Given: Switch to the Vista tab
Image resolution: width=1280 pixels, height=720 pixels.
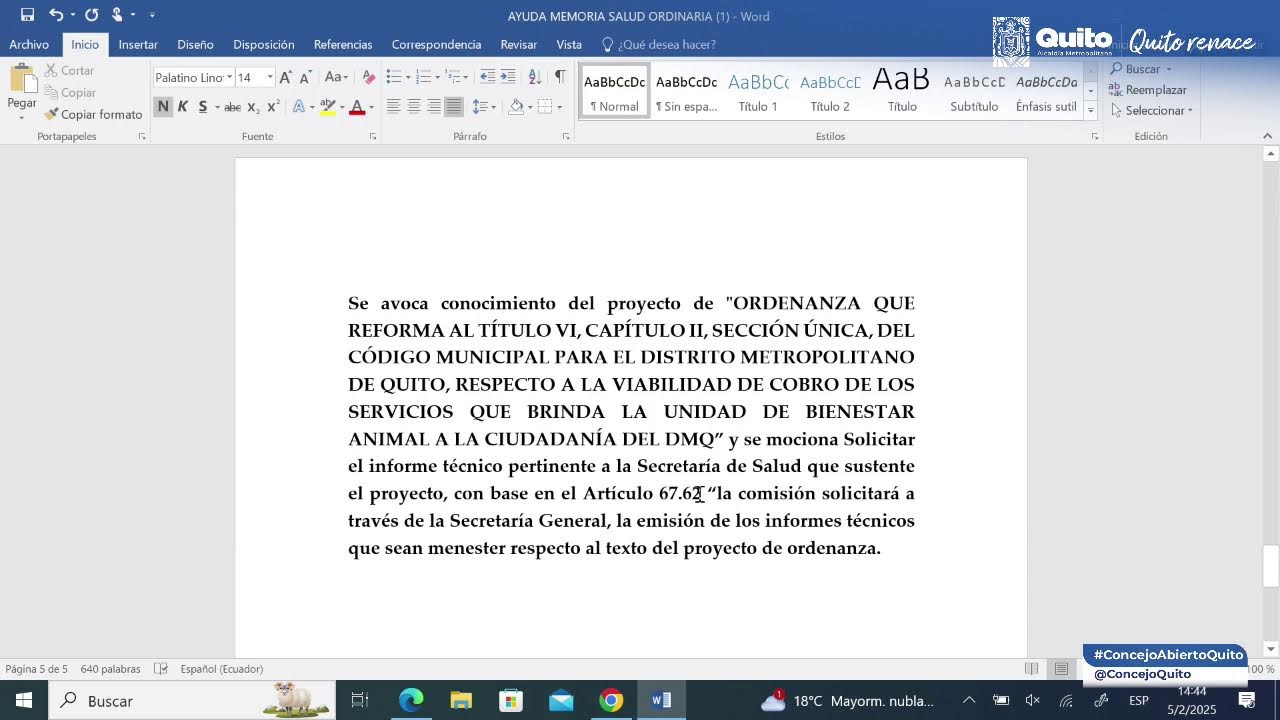Looking at the screenshot, I should pyautogui.click(x=569, y=44).
